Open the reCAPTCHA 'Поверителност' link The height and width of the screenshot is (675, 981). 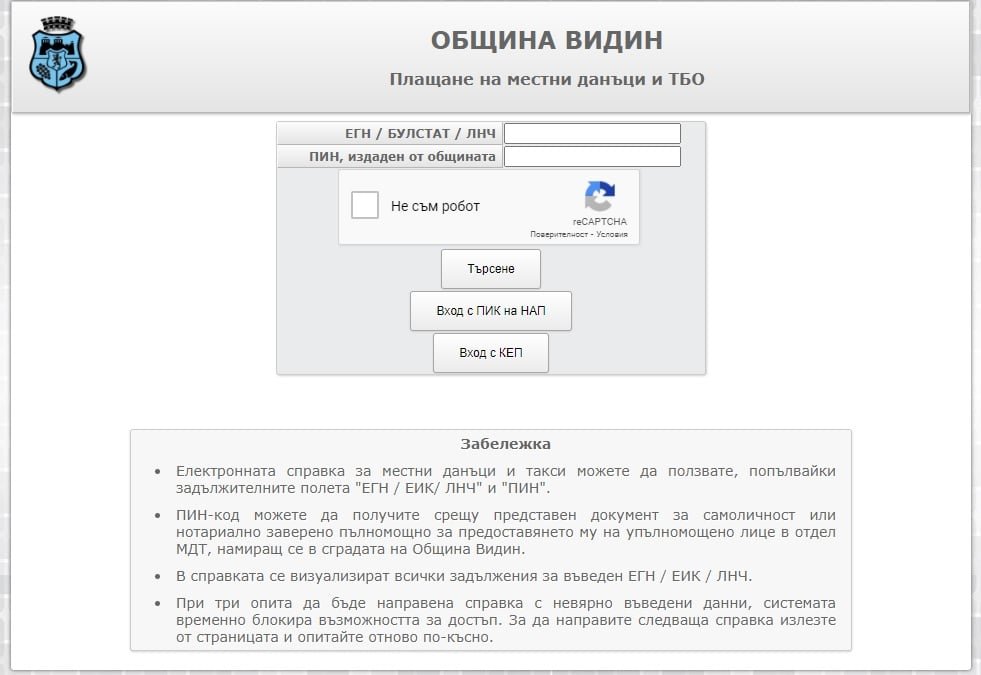559,235
